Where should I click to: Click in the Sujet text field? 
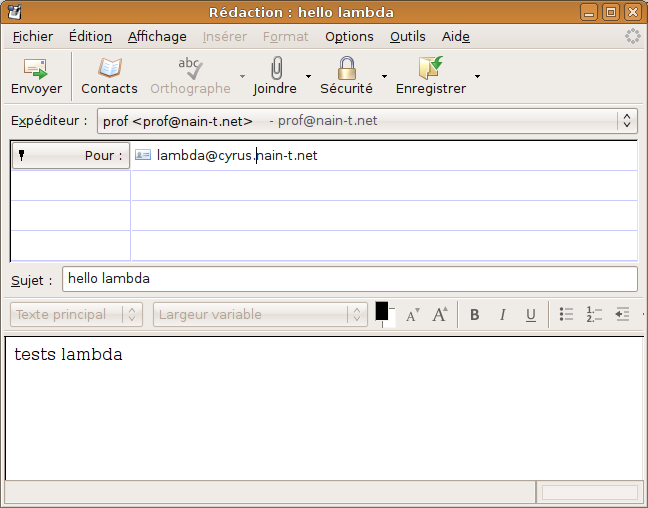coord(349,279)
